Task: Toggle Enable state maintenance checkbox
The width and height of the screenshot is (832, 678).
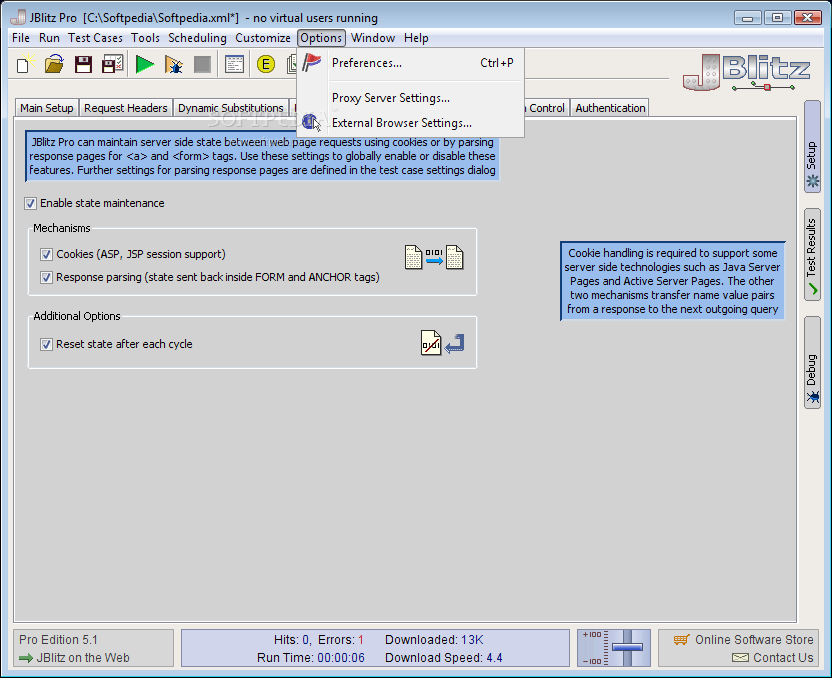Action: pyautogui.click(x=30, y=203)
